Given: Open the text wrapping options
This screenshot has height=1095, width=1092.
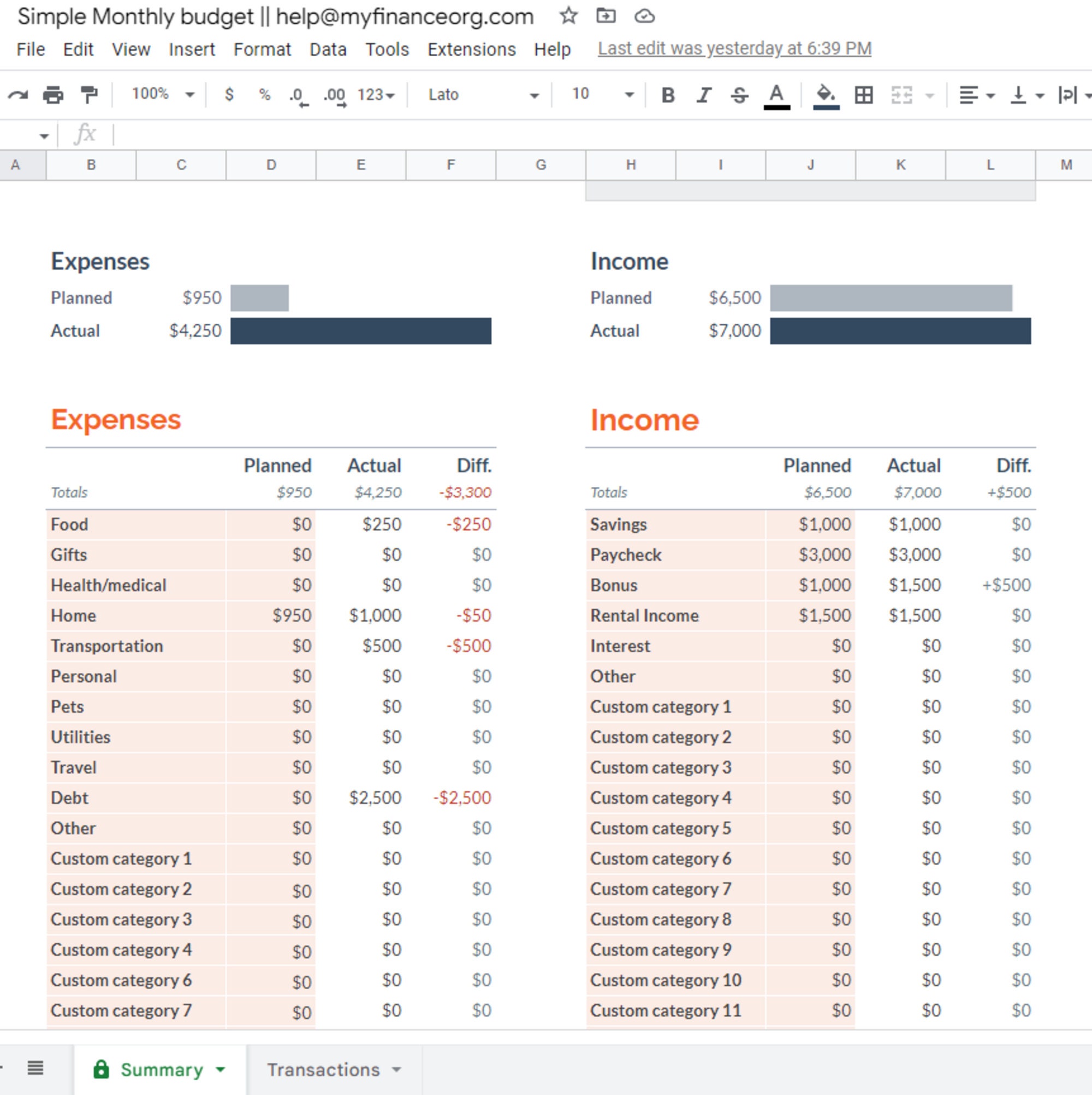Looking at the screenshot, I should [1074, 94].
